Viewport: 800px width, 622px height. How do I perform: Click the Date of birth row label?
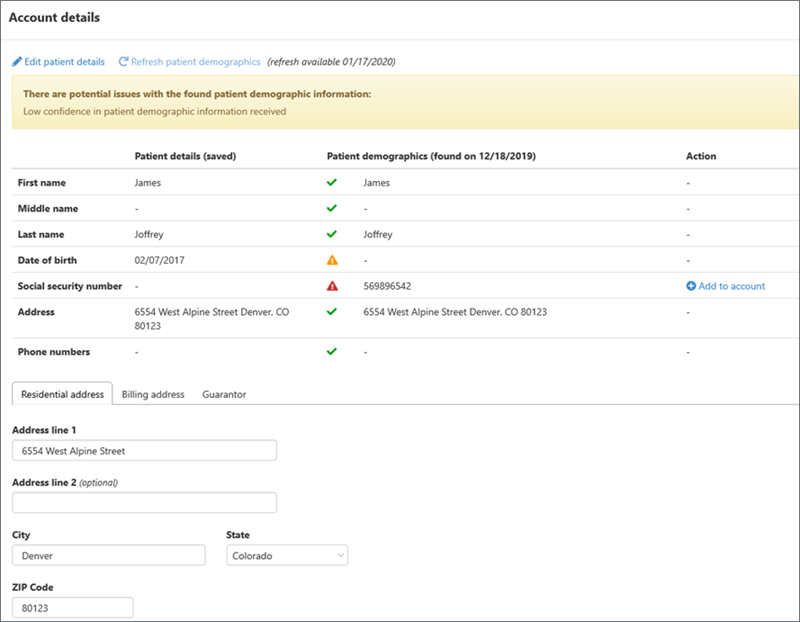pyautogui.click(x=47, y=260)
